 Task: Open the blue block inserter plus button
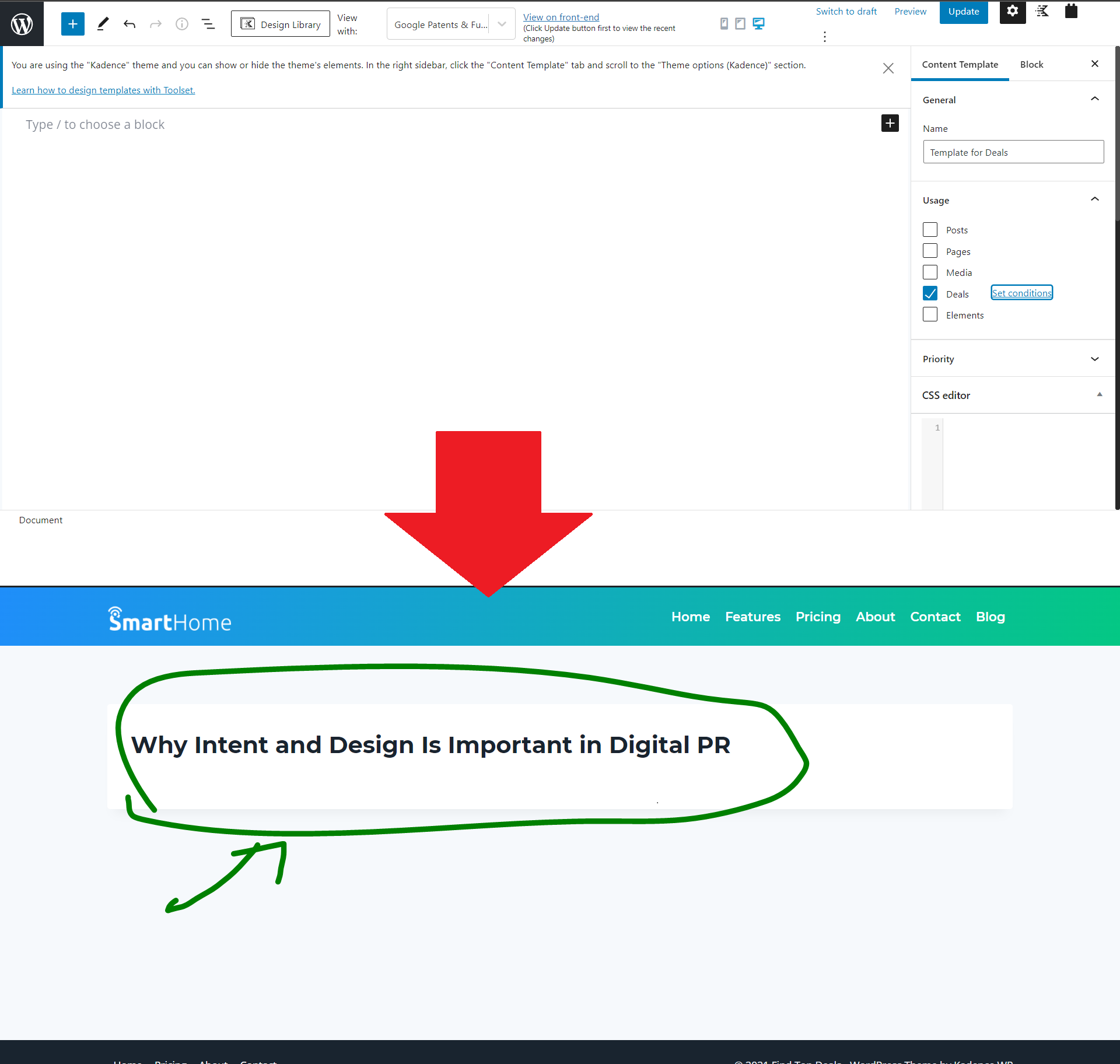click(73, 24)
